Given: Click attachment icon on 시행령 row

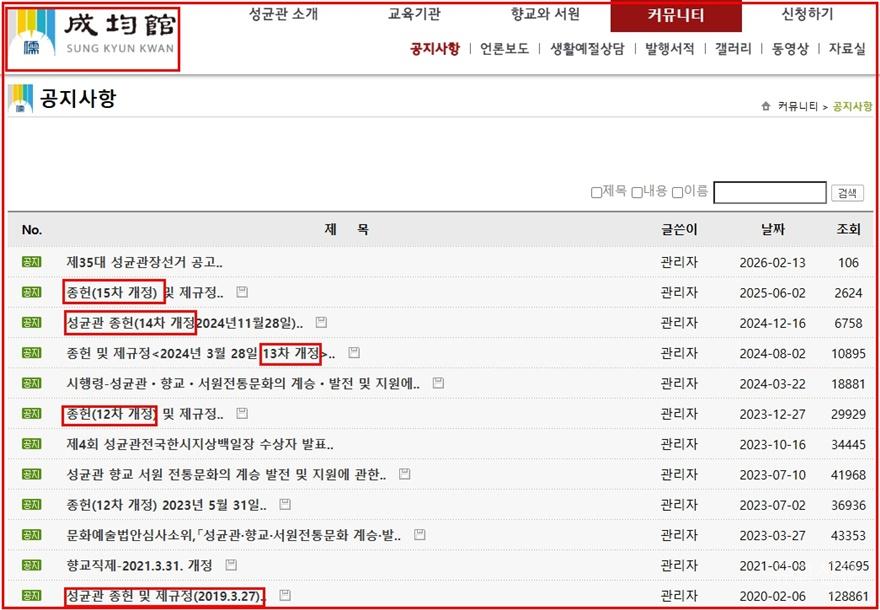Looking at the screenshot, I should click(438, 383).
